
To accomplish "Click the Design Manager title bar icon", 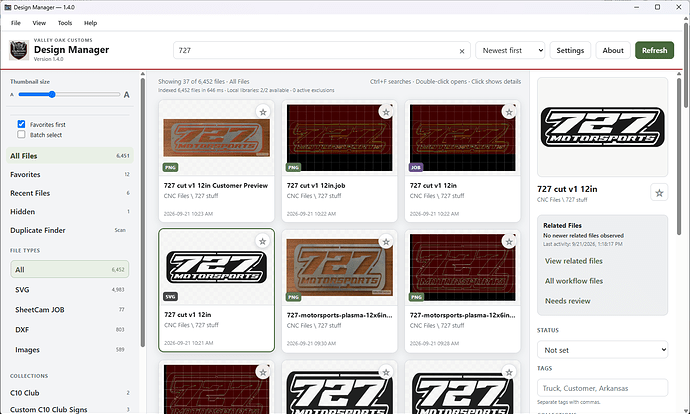I will click(7, 7).
